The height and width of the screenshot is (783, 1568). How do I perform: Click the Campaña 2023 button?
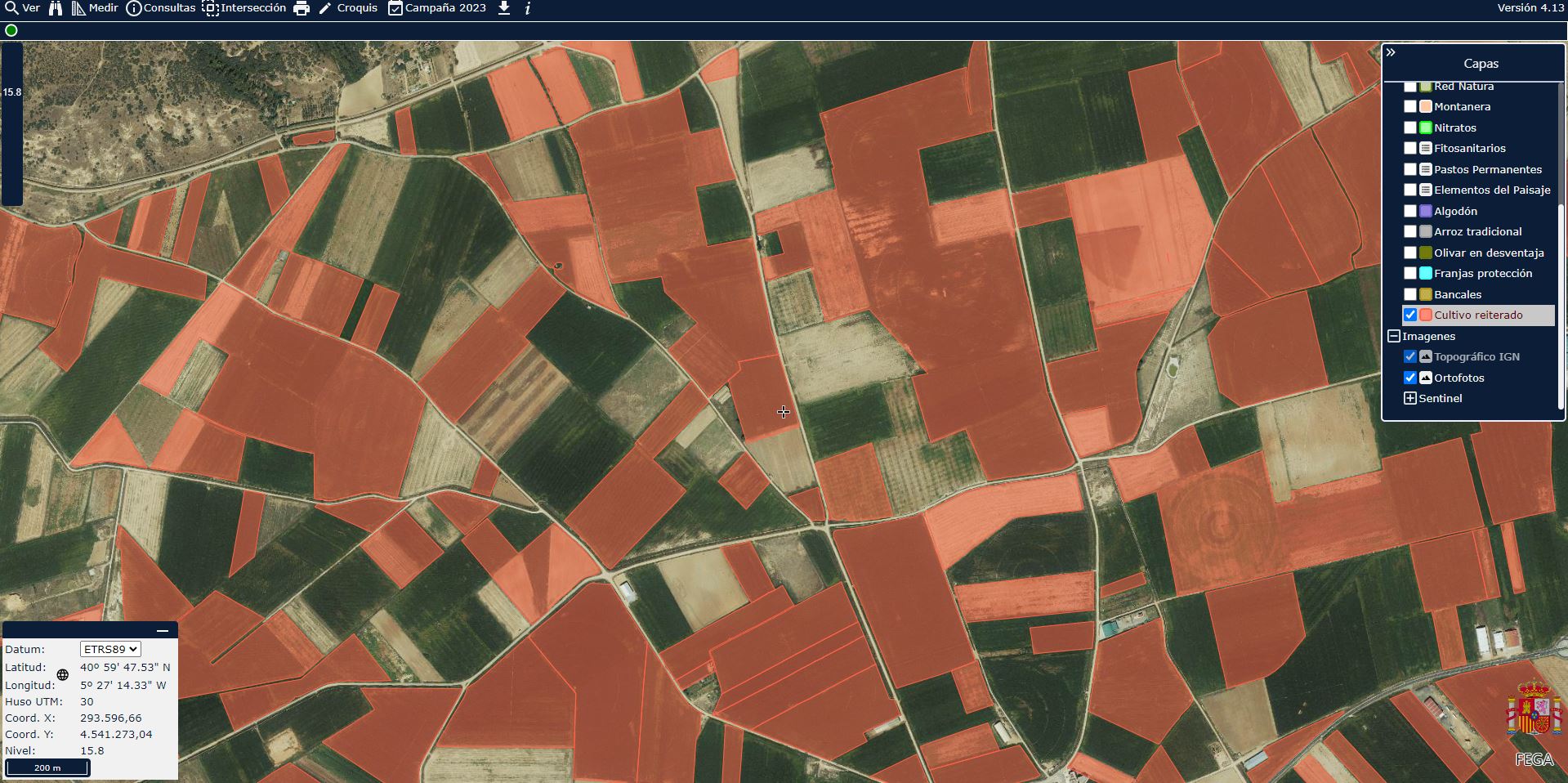pos(436,8)
